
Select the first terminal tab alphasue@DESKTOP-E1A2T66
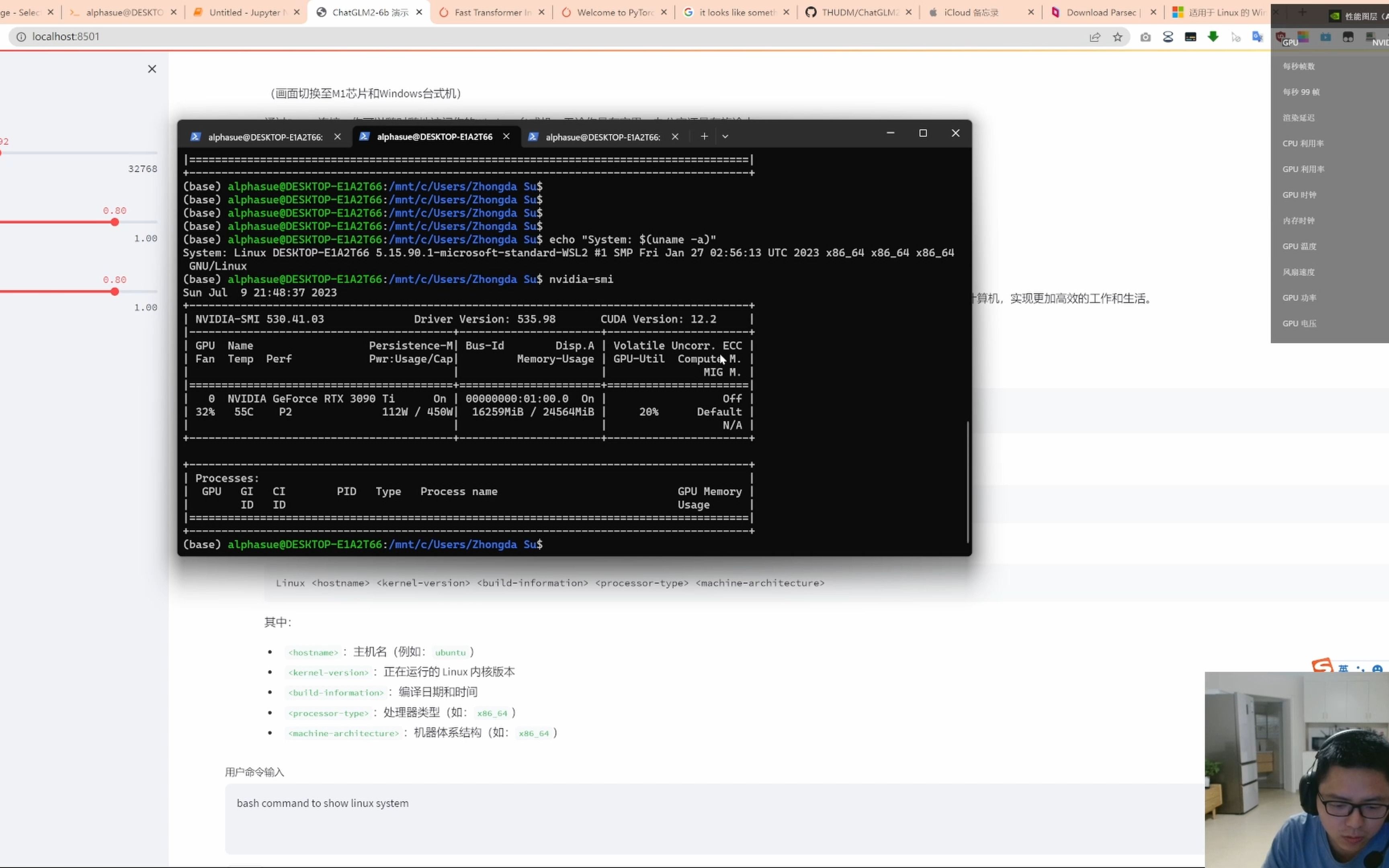click(264, 137)
